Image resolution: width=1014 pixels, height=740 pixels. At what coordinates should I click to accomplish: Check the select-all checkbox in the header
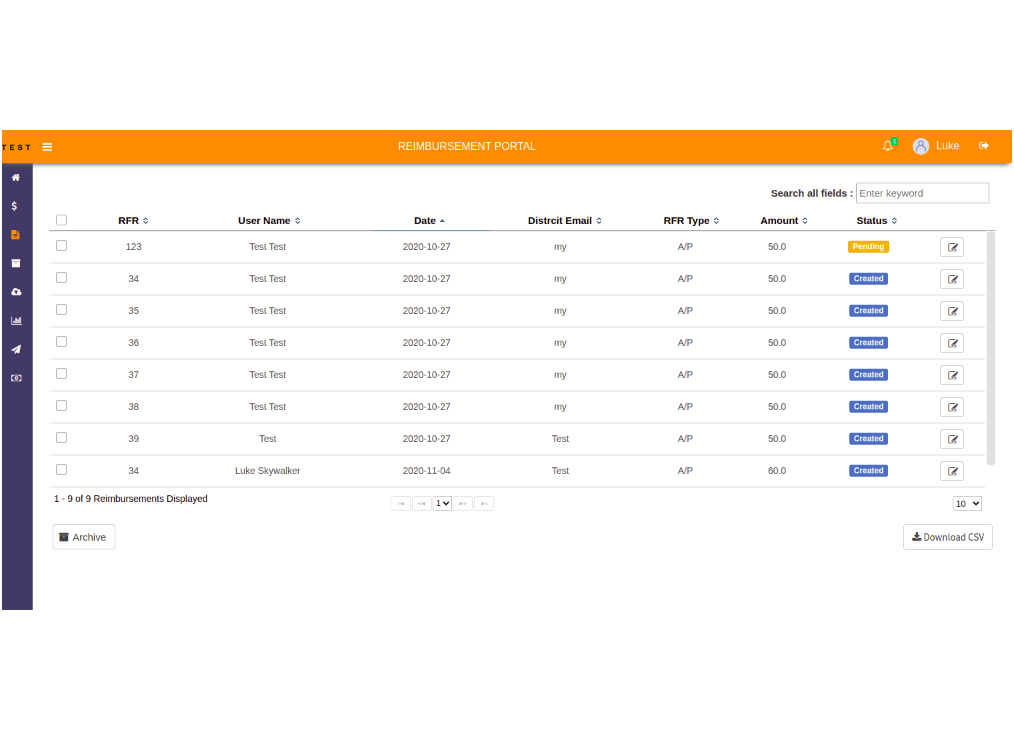pos(61,219)
